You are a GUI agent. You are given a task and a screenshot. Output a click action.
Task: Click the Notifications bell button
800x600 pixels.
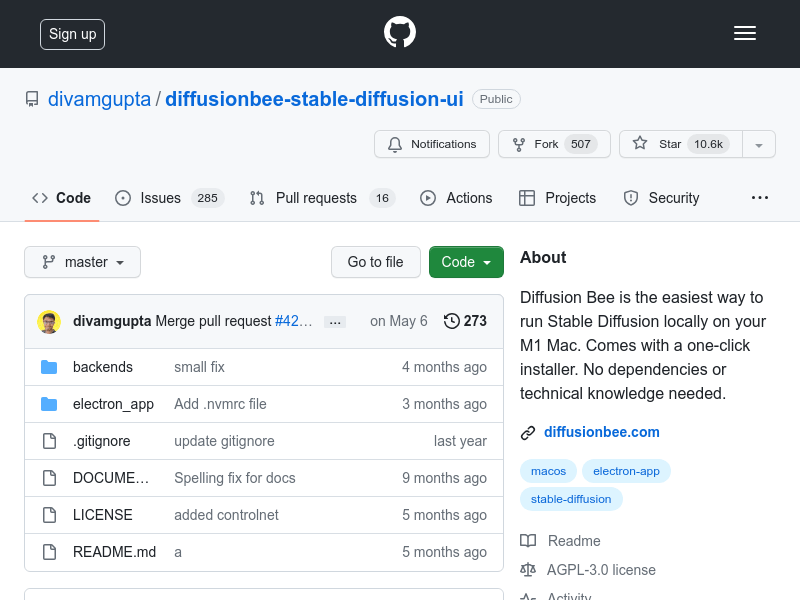[x=432, y=144]
